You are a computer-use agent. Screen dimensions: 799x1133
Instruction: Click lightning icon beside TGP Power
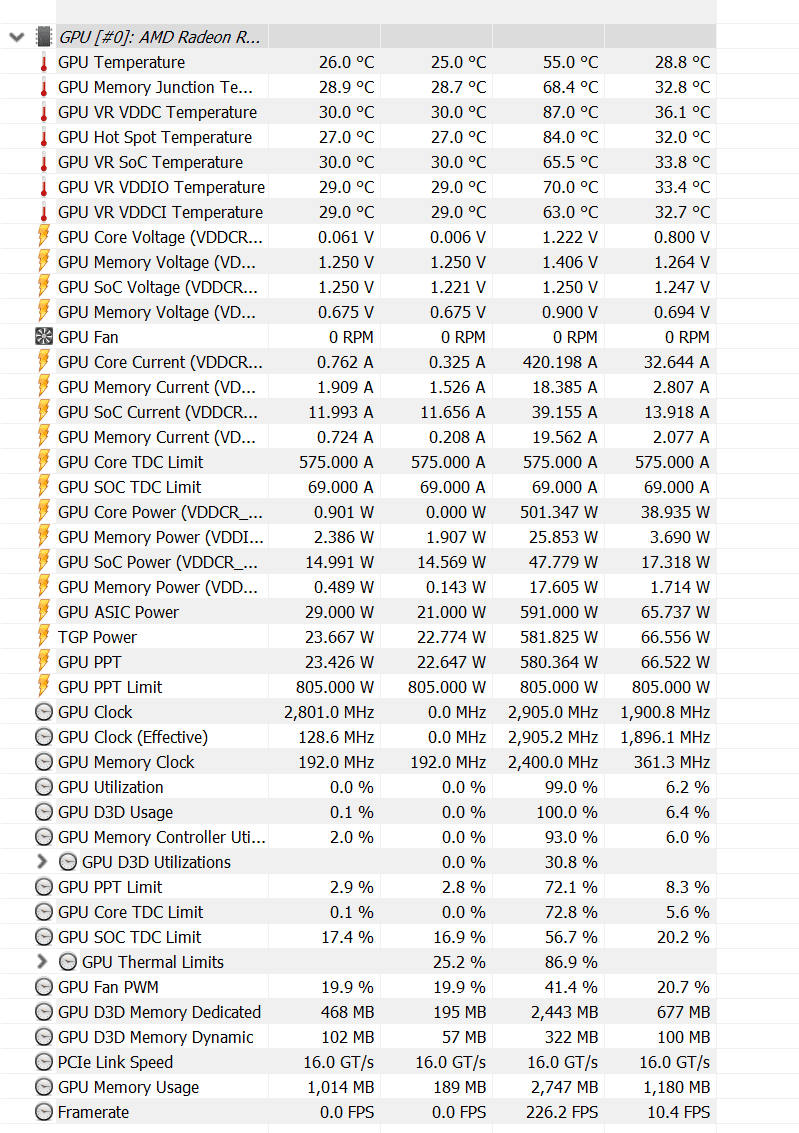[x=43, y=636]
